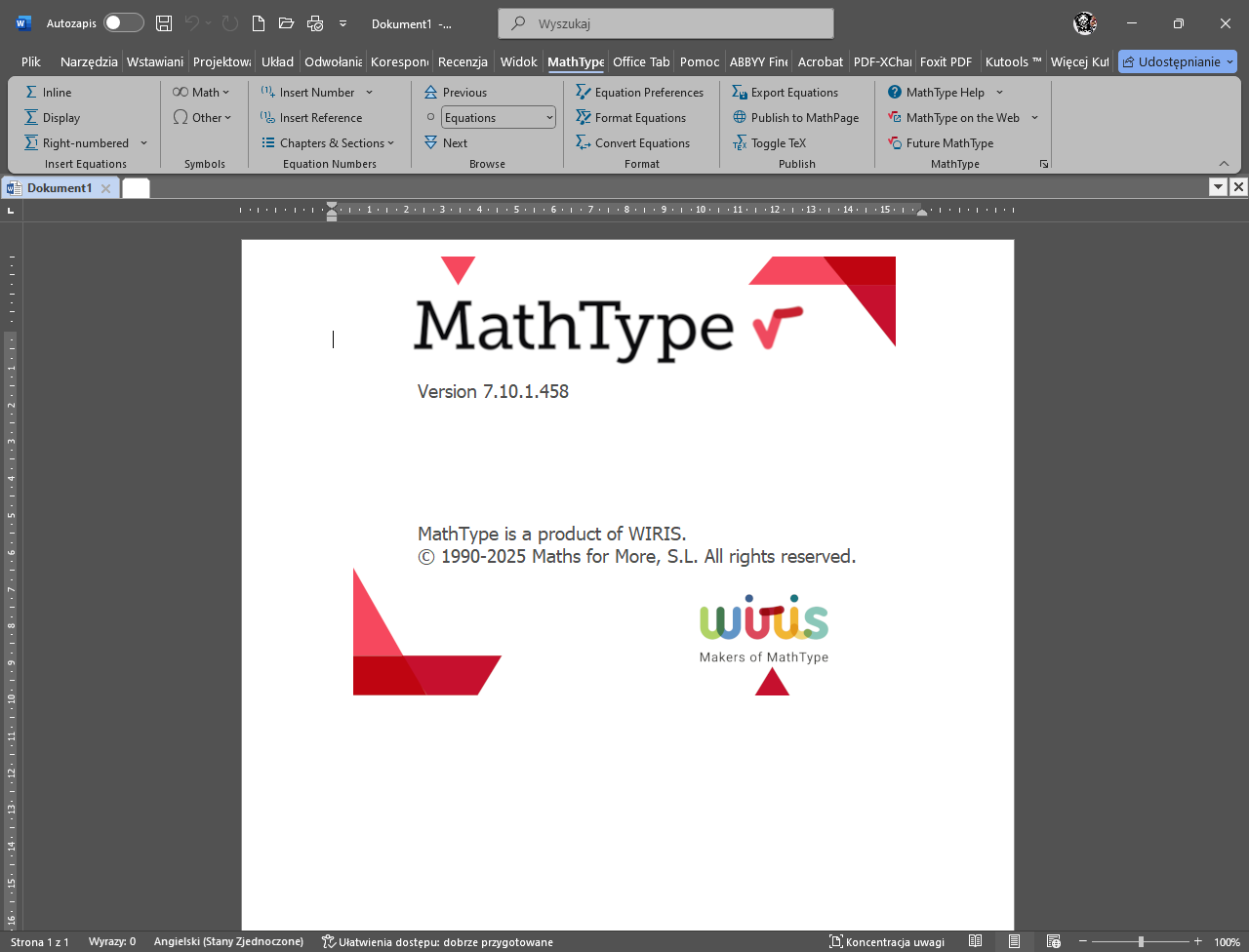
Task: Go to Previous equation
Action: tap(456, 92)
